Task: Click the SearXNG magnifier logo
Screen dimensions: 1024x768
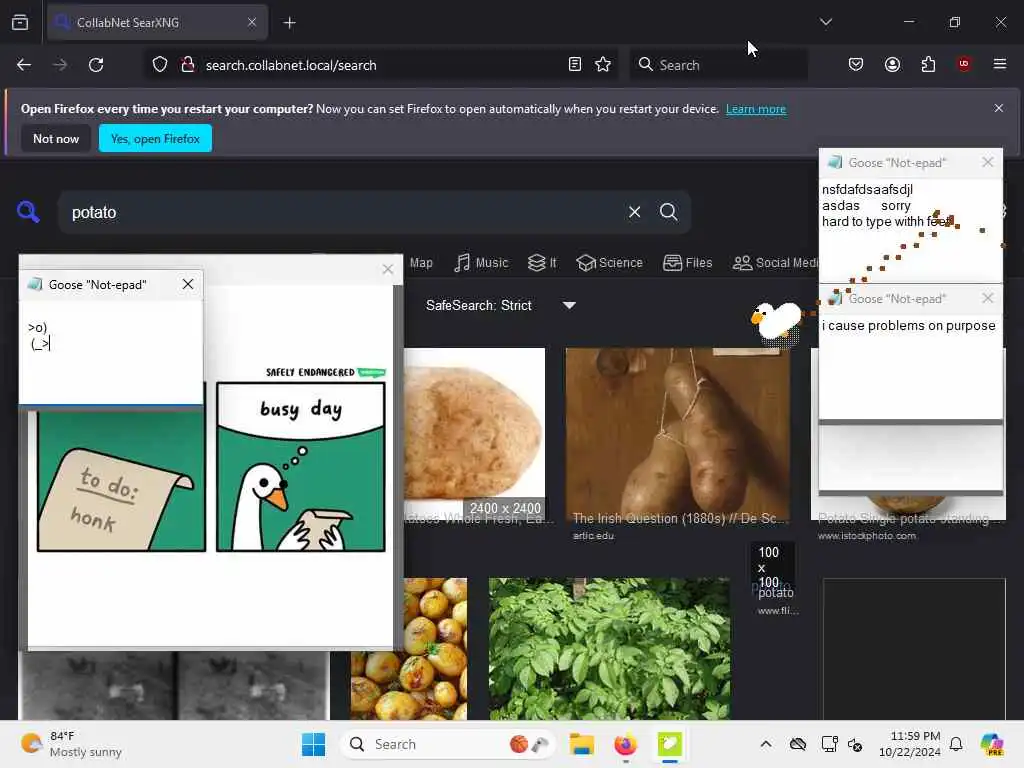Action: coord(27,212)
